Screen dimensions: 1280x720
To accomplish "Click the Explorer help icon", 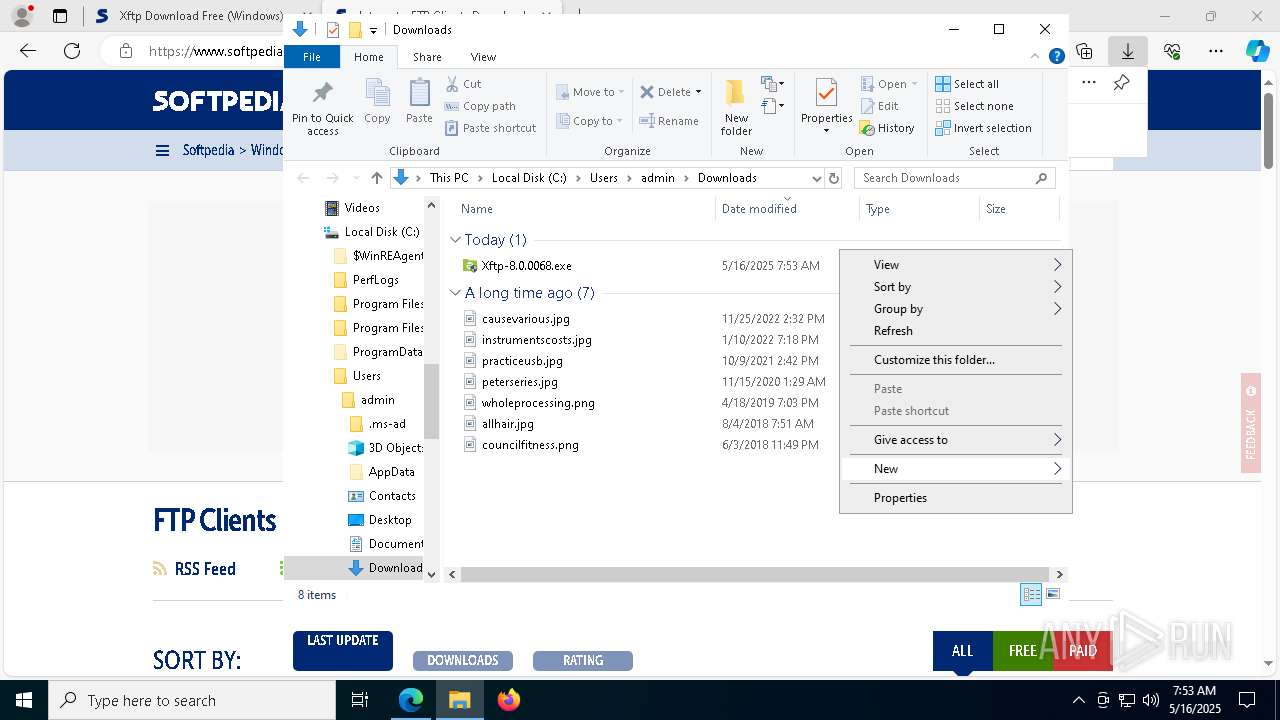I will point(1056,57).
